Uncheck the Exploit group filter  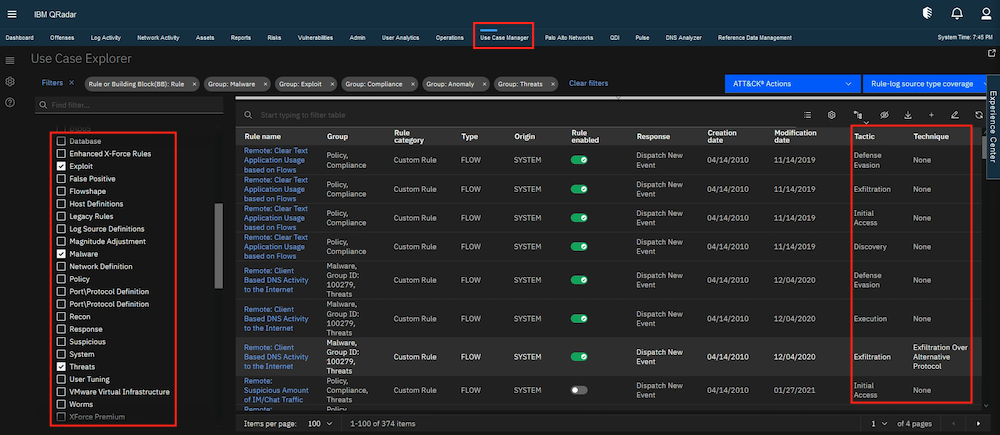click(x=61, y=166)
